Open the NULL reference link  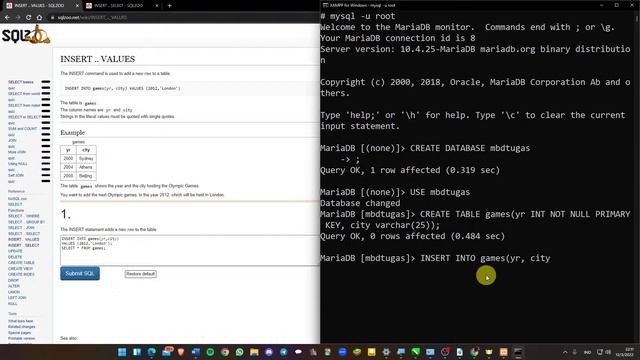click(x=13, y=304)
